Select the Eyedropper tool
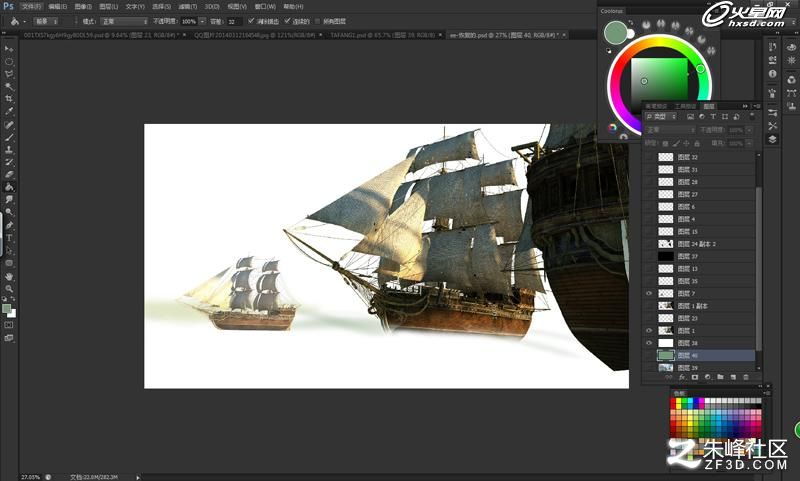The image size is (800, 481). click(9, 111)
